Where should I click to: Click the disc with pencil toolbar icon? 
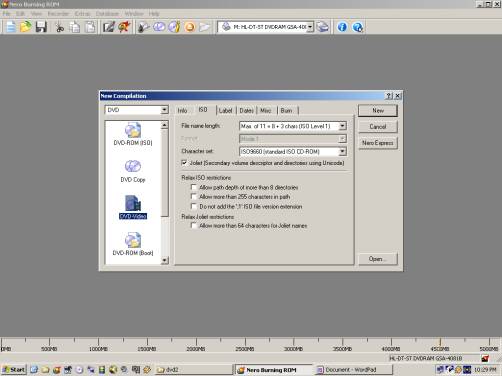point(174,27)
